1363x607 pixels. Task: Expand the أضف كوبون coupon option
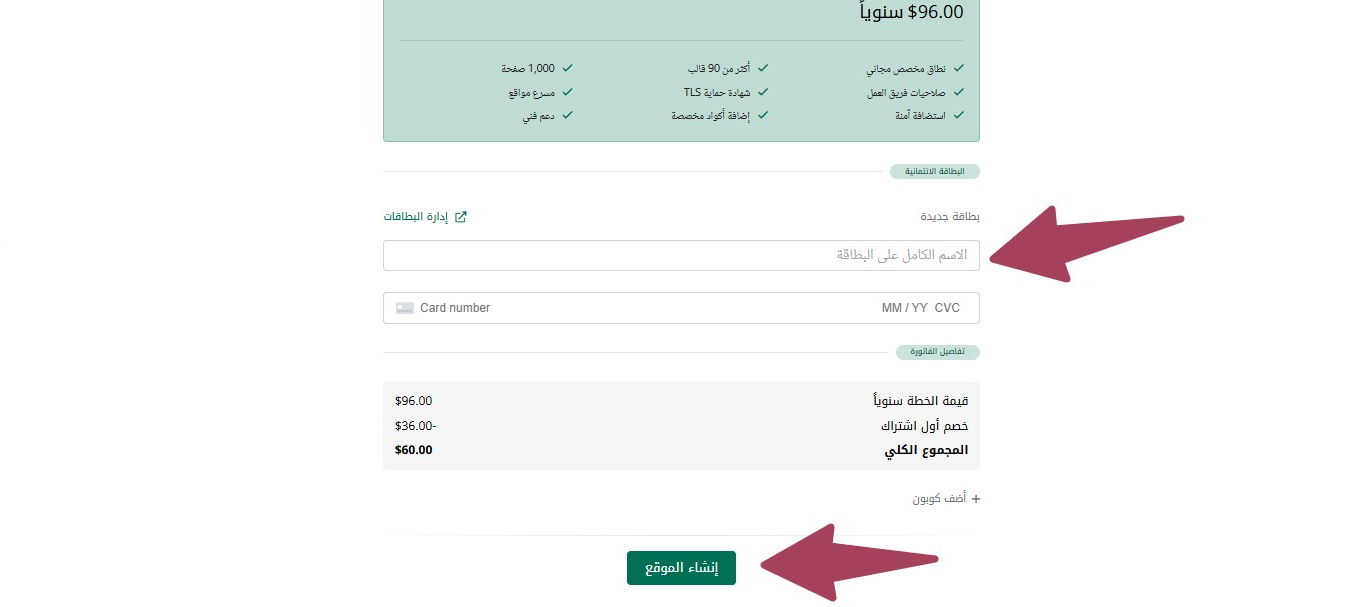coord(940,499)
